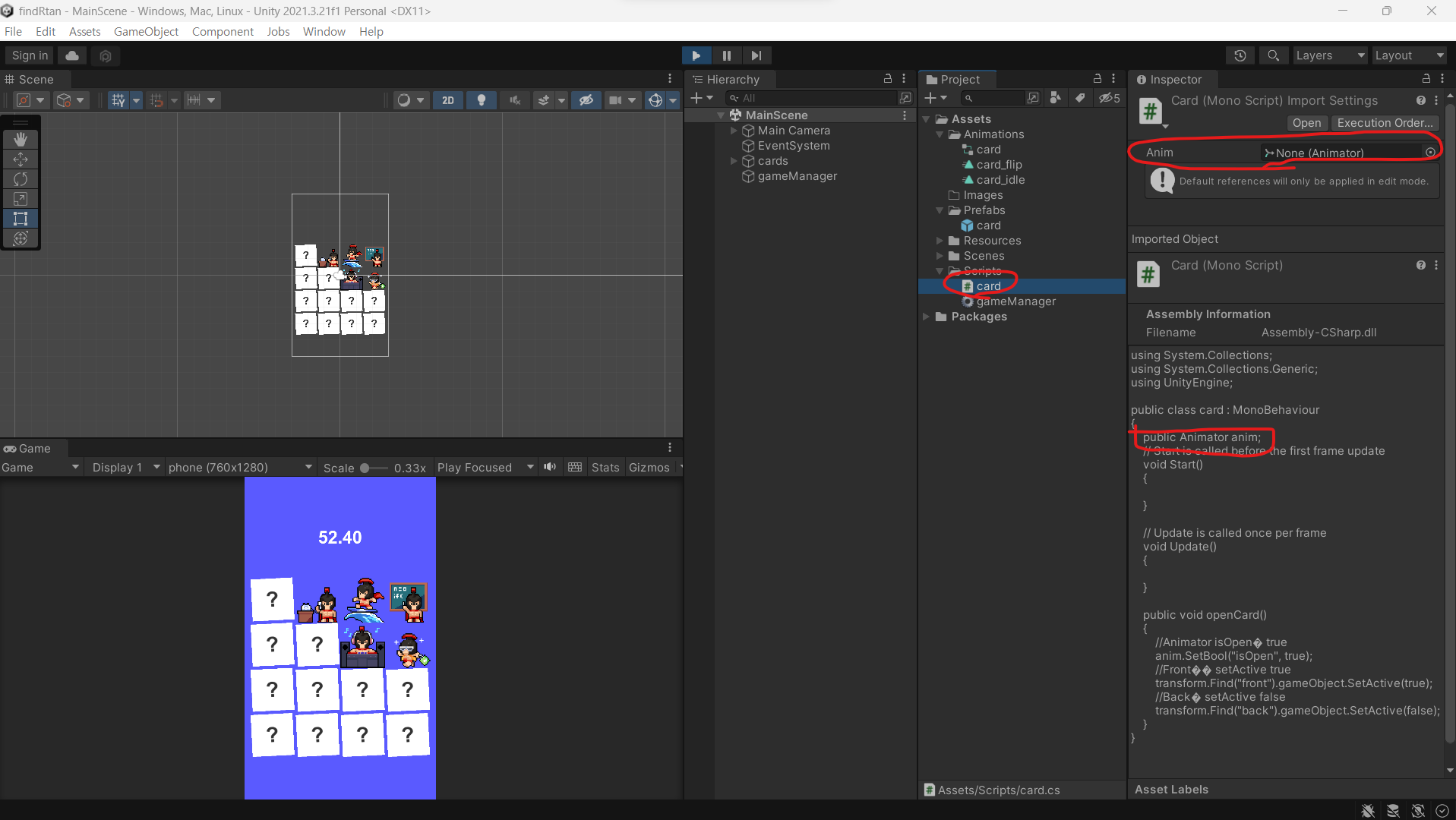Select the Hand view tool
The height and width of the screenshot is (820, 1456).
[x=21, y=139]
